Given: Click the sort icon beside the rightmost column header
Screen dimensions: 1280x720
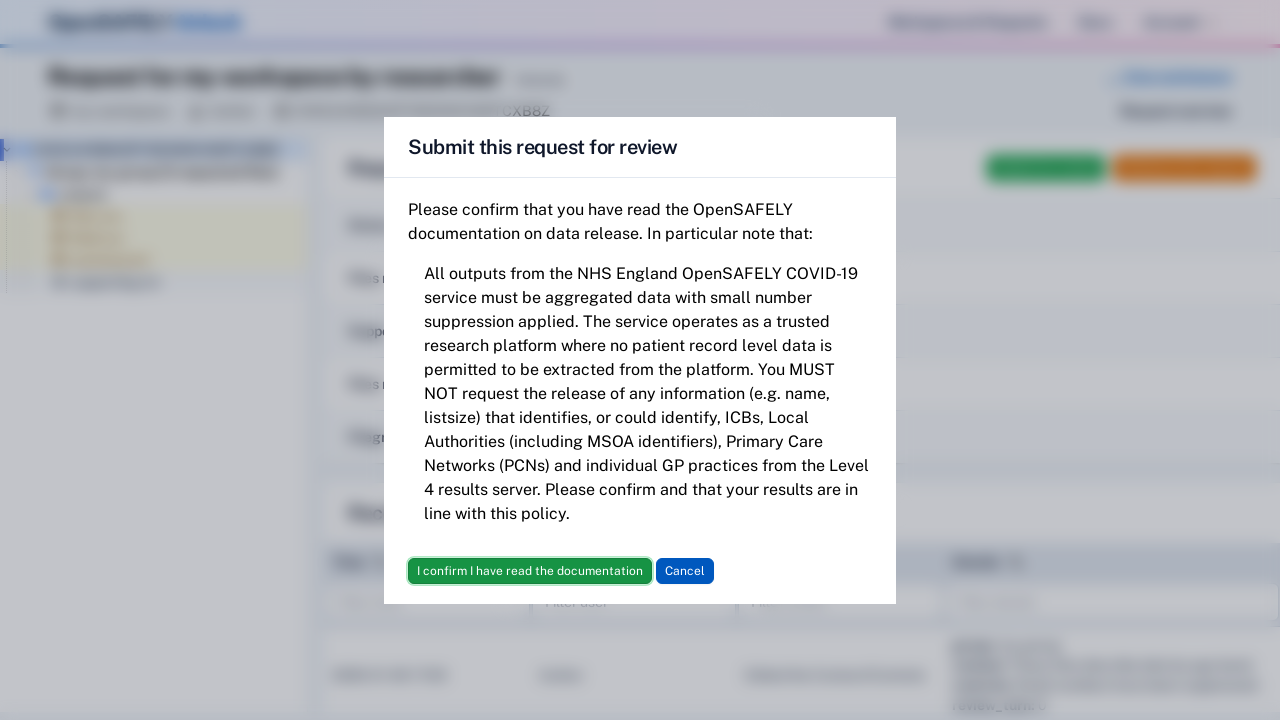Looking at the screenshot, I should click(1015, 562).
